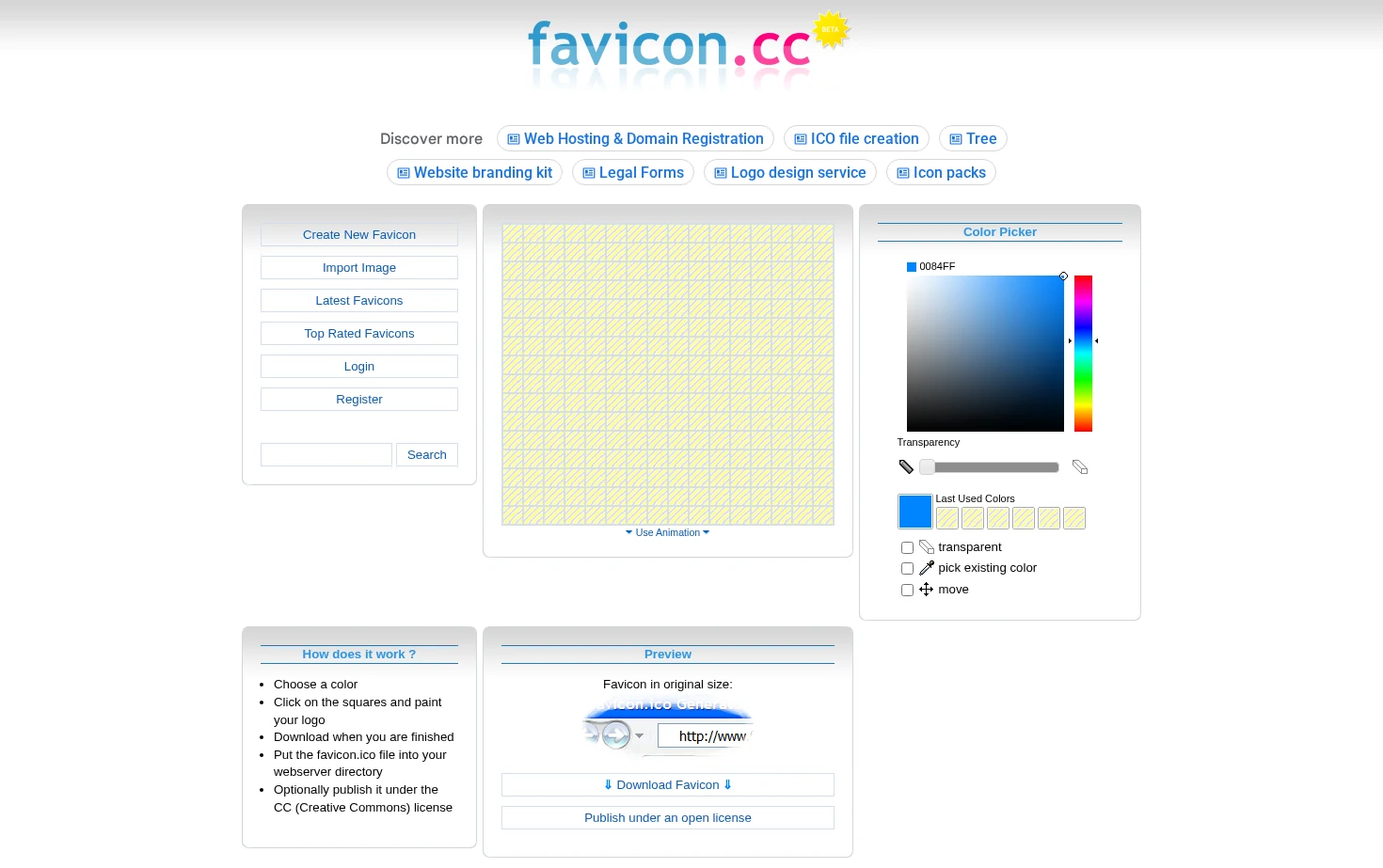Open the Login page
The width and height of the screenshot is (1383, 868).
pos(359,367)
